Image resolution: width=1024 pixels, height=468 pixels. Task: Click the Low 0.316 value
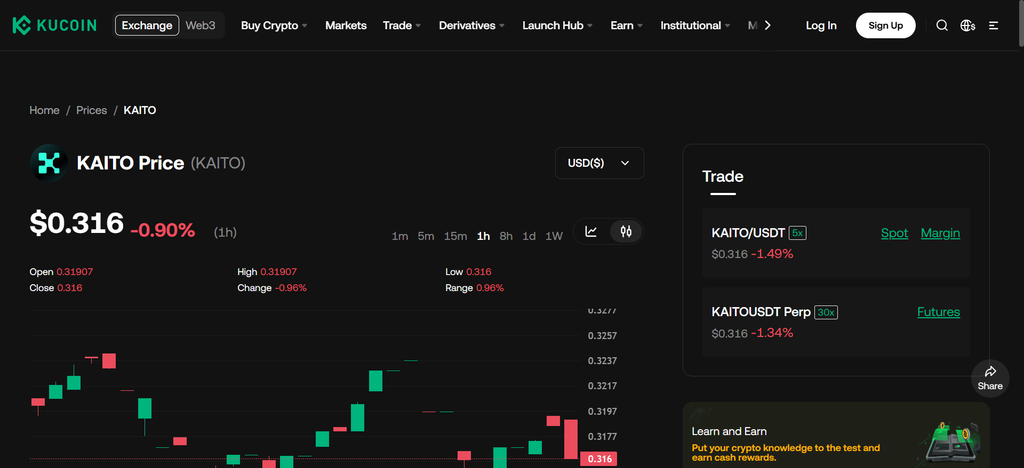tap(479, 272)
